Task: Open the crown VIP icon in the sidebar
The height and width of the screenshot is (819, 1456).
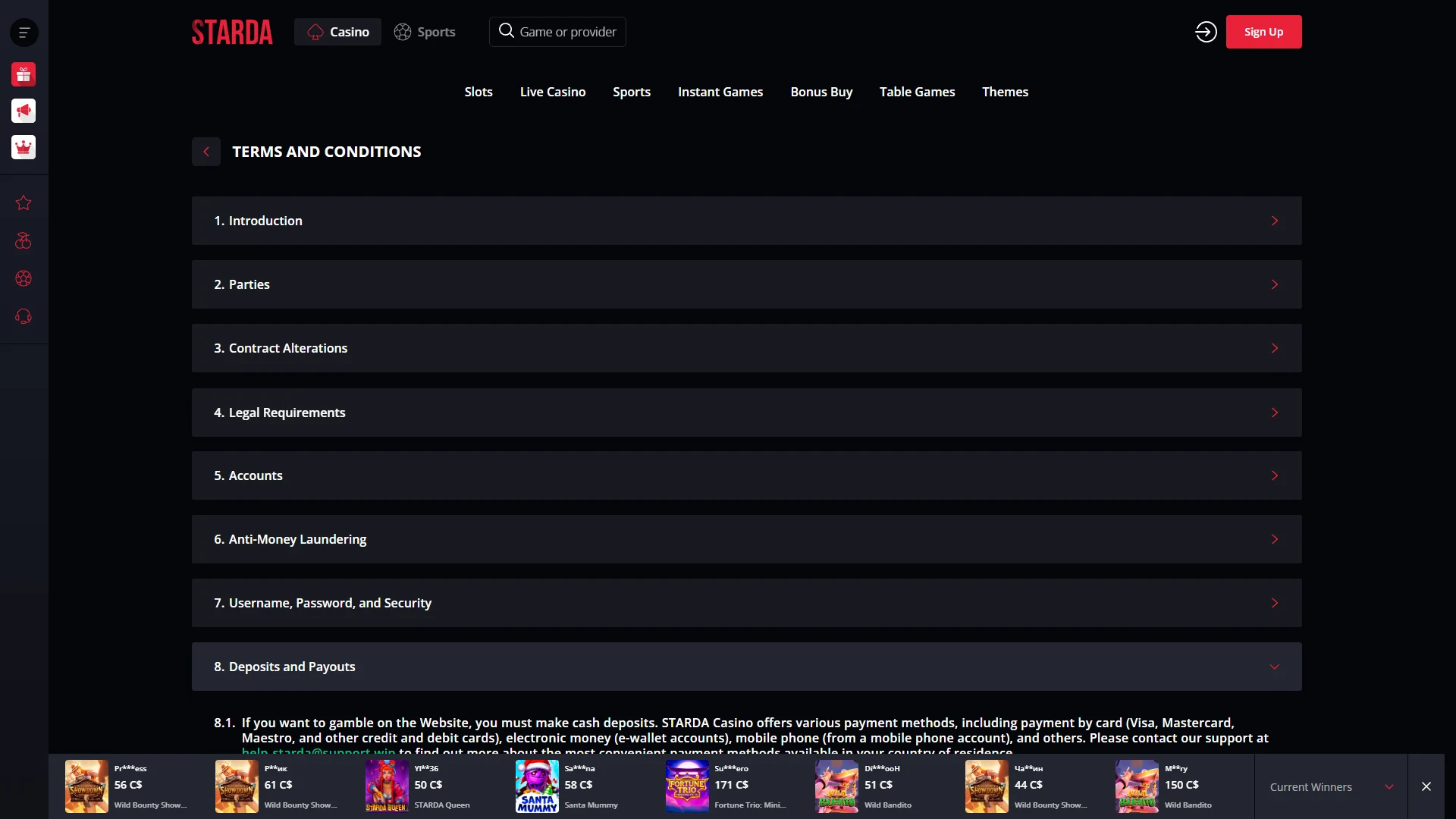Action: [x=24, y=147]
